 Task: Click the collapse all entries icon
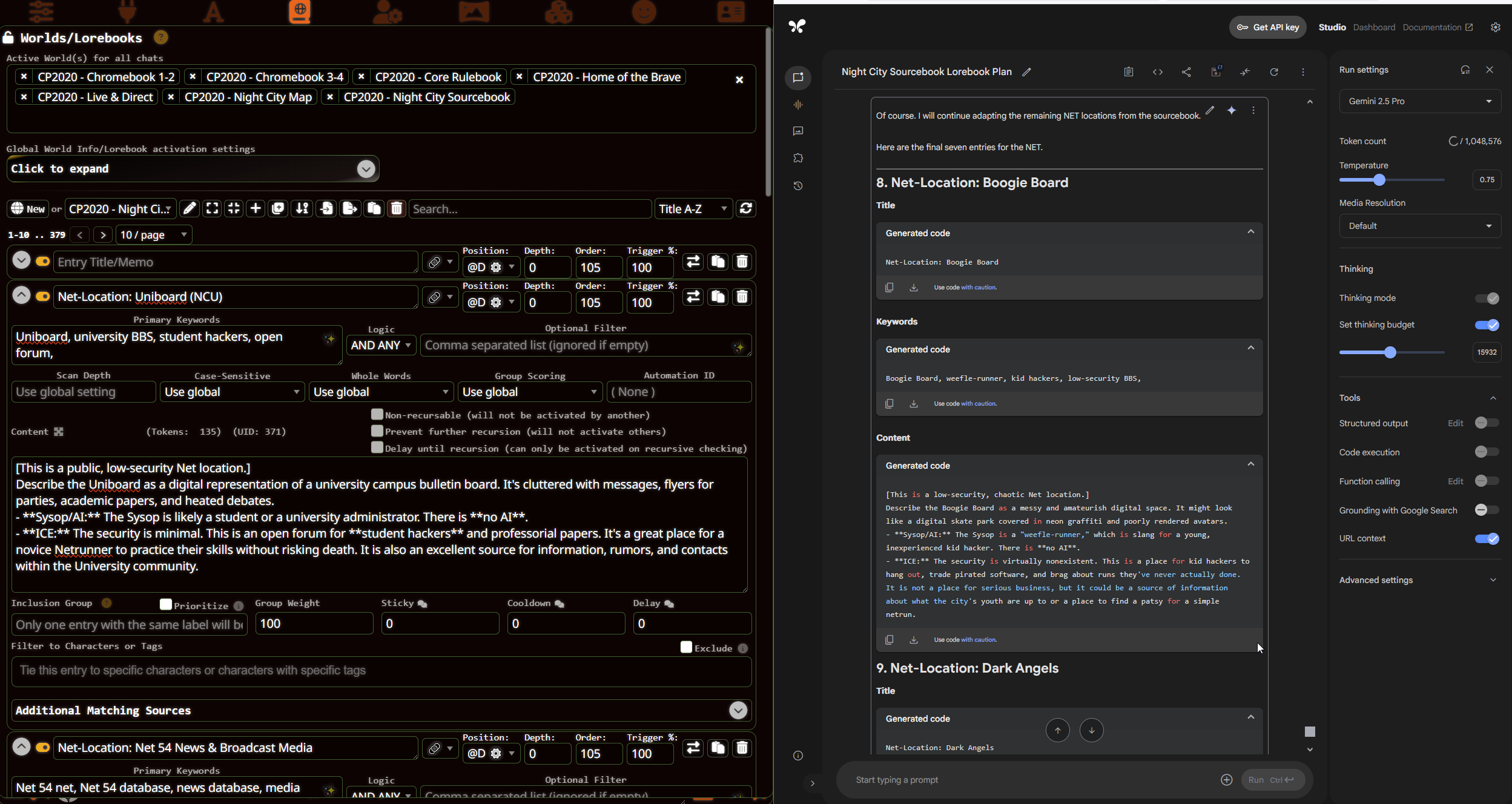(x=234, y=209)
